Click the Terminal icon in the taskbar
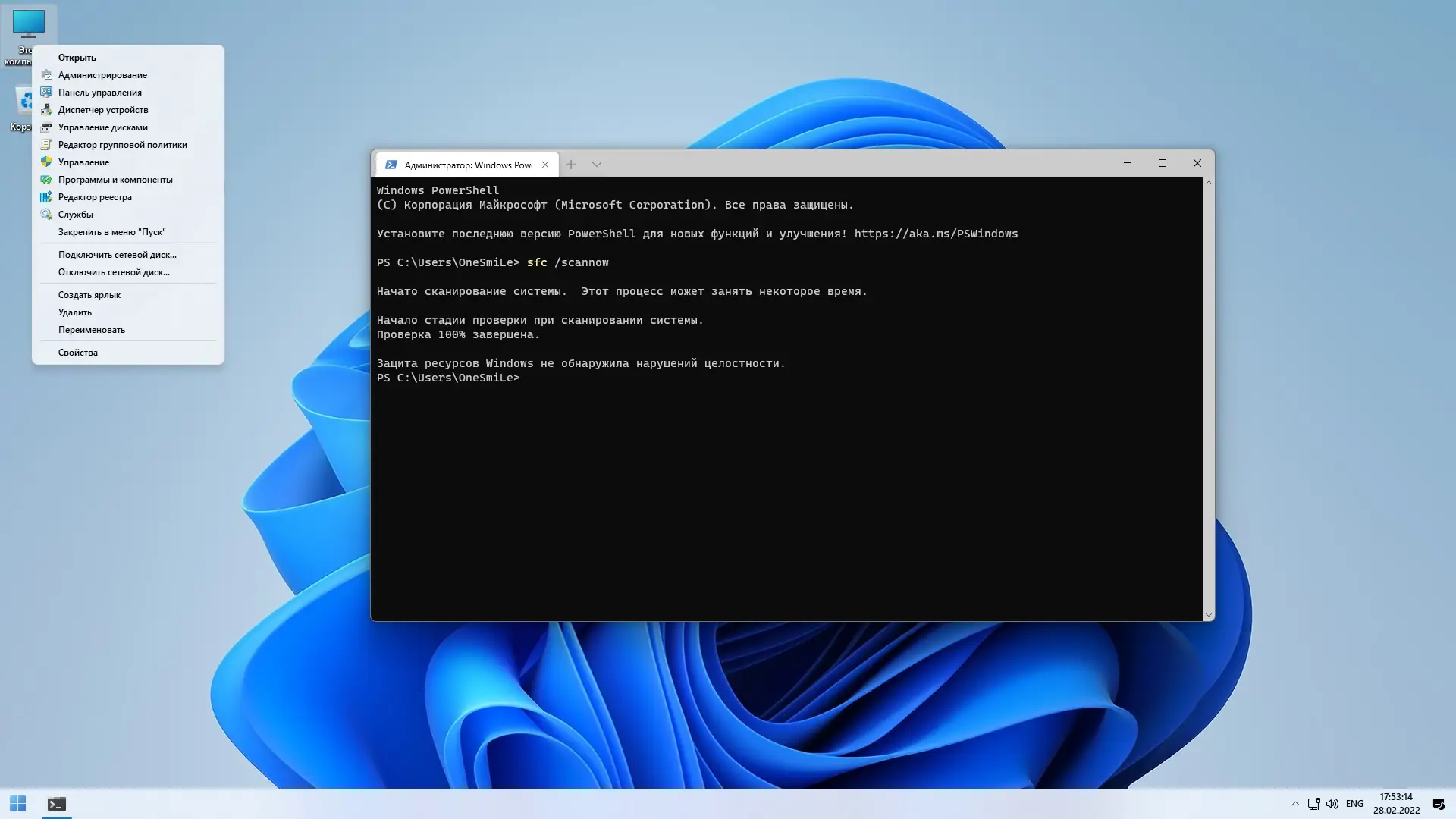 click(57, 804)
